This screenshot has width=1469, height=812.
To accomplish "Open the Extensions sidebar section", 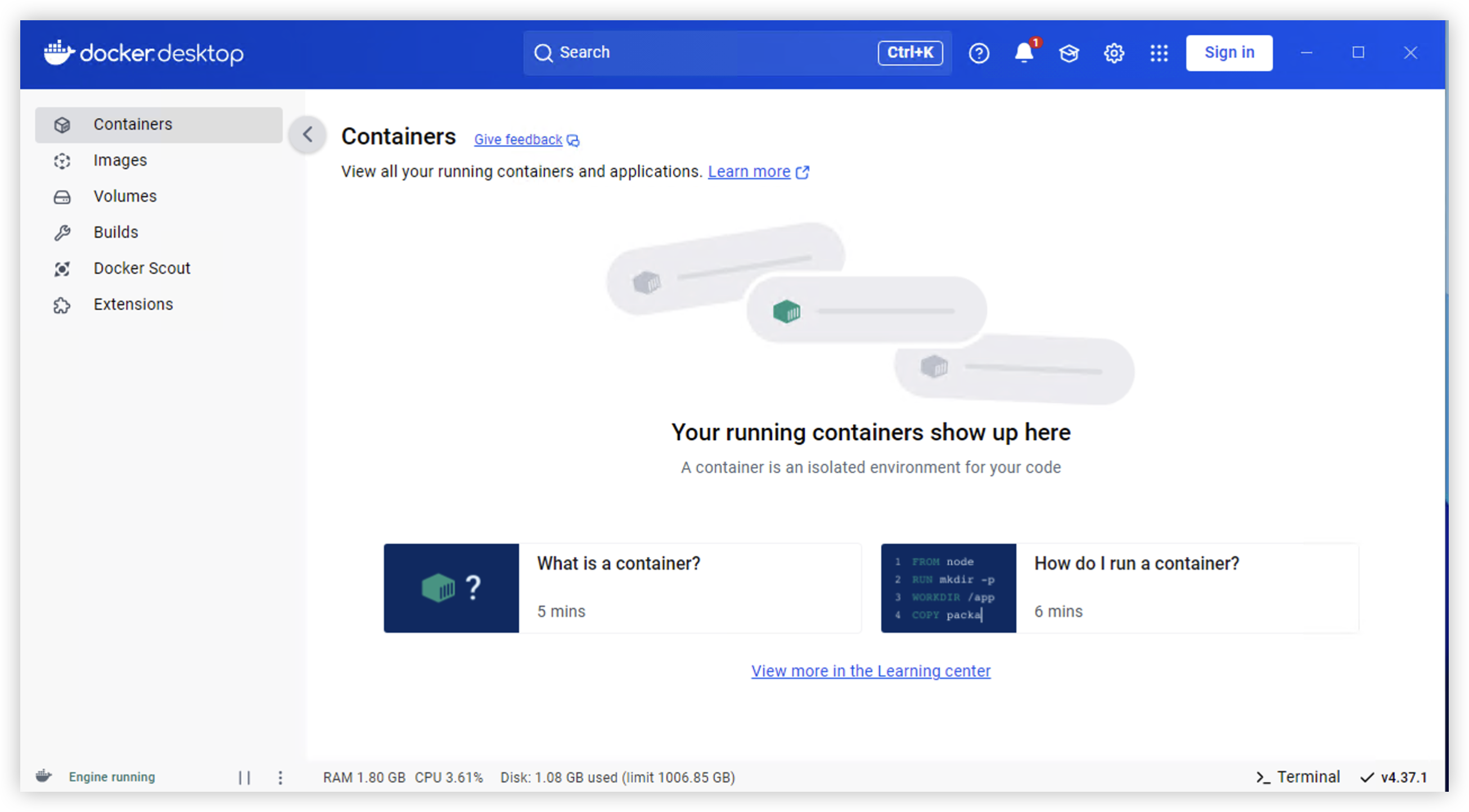I will click(159, 305).
